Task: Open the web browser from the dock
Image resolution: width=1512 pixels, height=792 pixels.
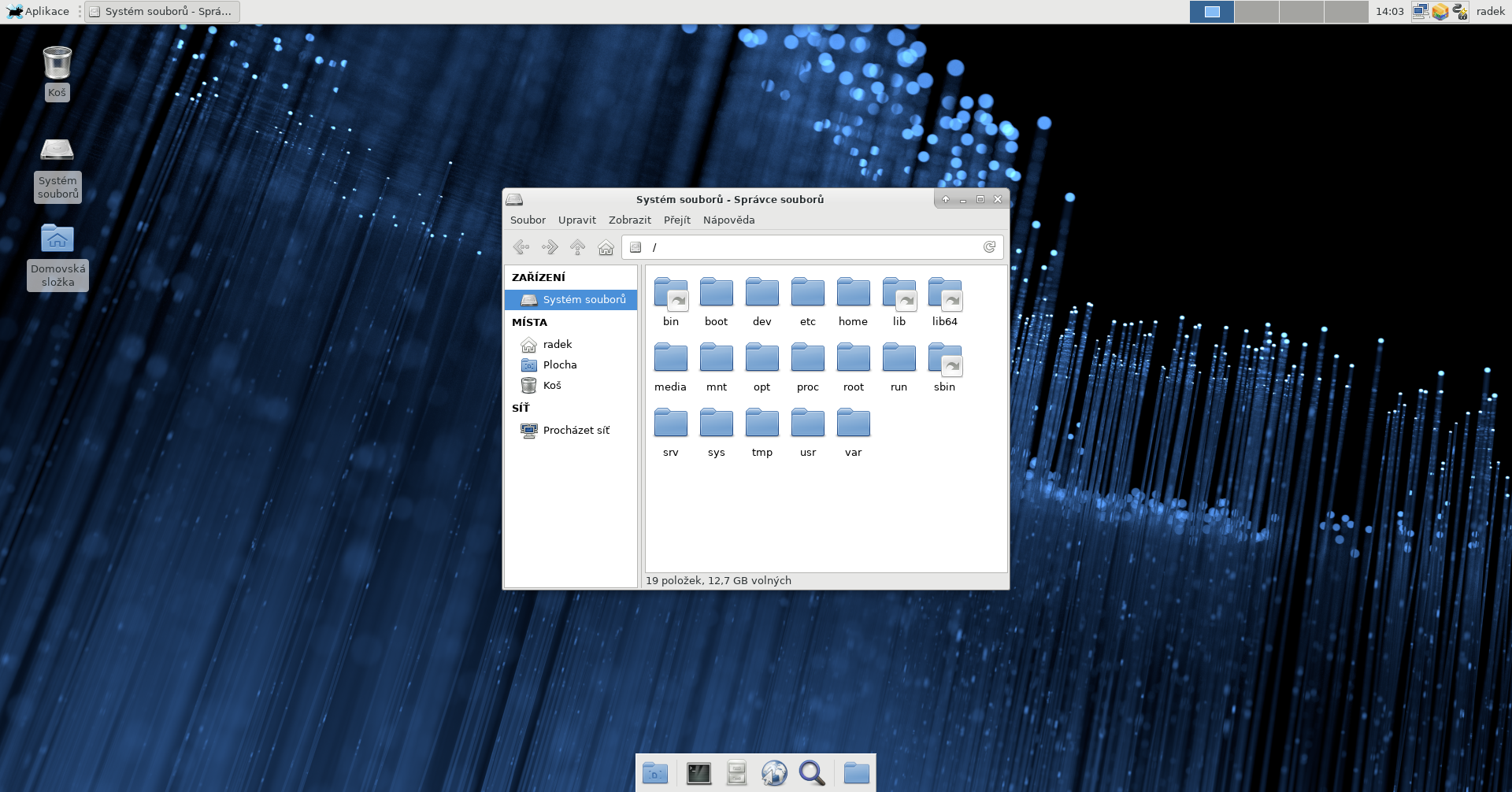Action: tap(774, 773)
